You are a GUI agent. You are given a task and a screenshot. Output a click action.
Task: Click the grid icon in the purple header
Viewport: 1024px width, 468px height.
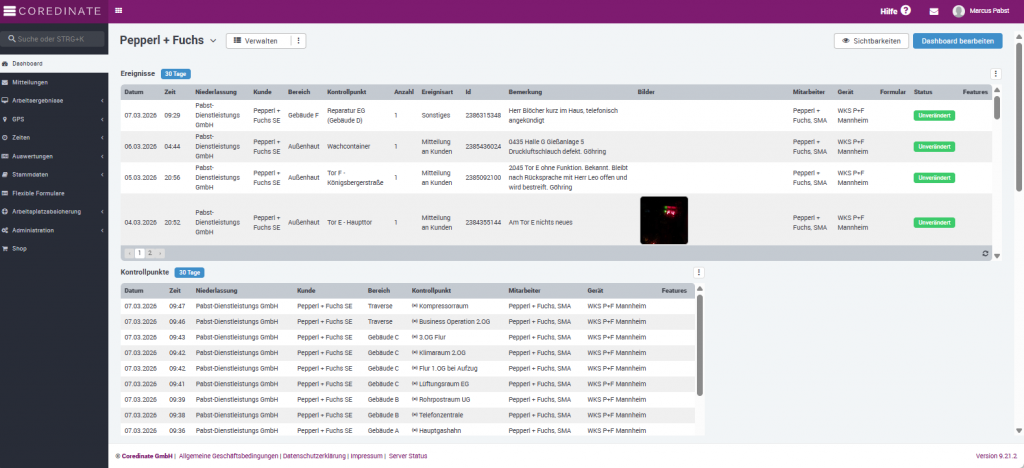[x=119, y=10]
